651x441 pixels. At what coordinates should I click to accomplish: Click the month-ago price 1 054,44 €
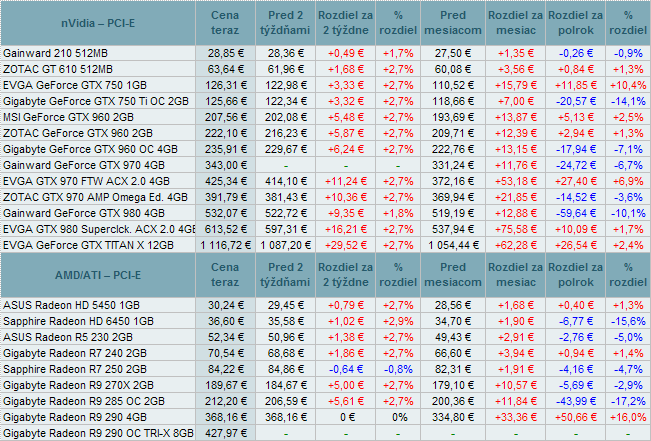click(453, 245)
